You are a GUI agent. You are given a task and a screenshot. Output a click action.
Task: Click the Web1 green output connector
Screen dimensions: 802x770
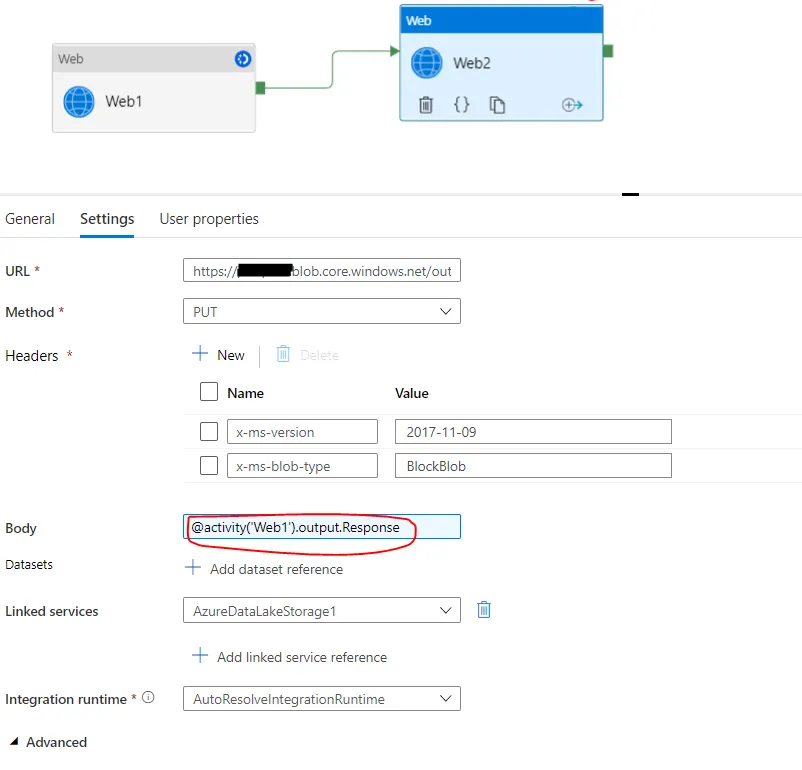point(260,88)
